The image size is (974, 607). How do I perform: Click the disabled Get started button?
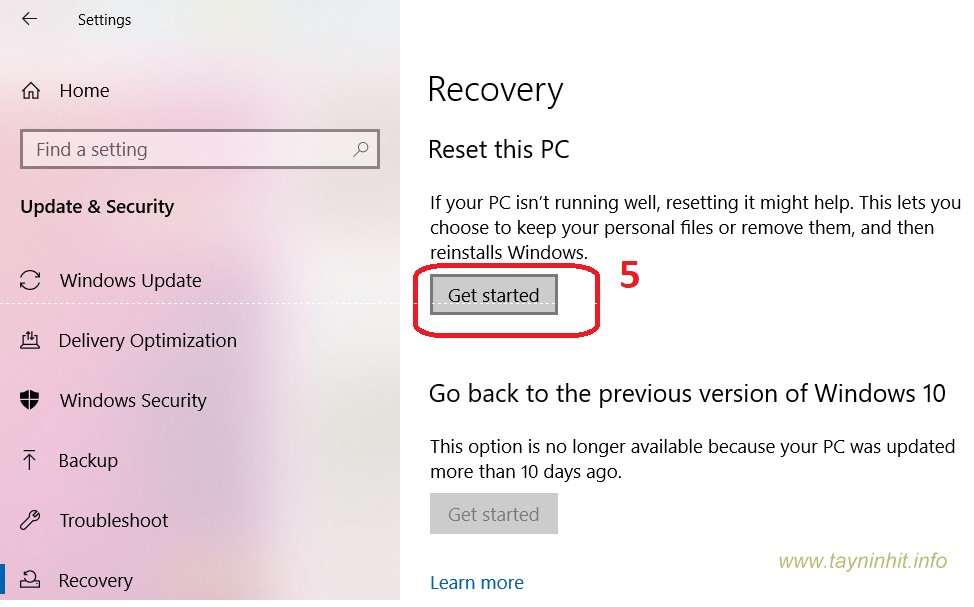point(493,514)
